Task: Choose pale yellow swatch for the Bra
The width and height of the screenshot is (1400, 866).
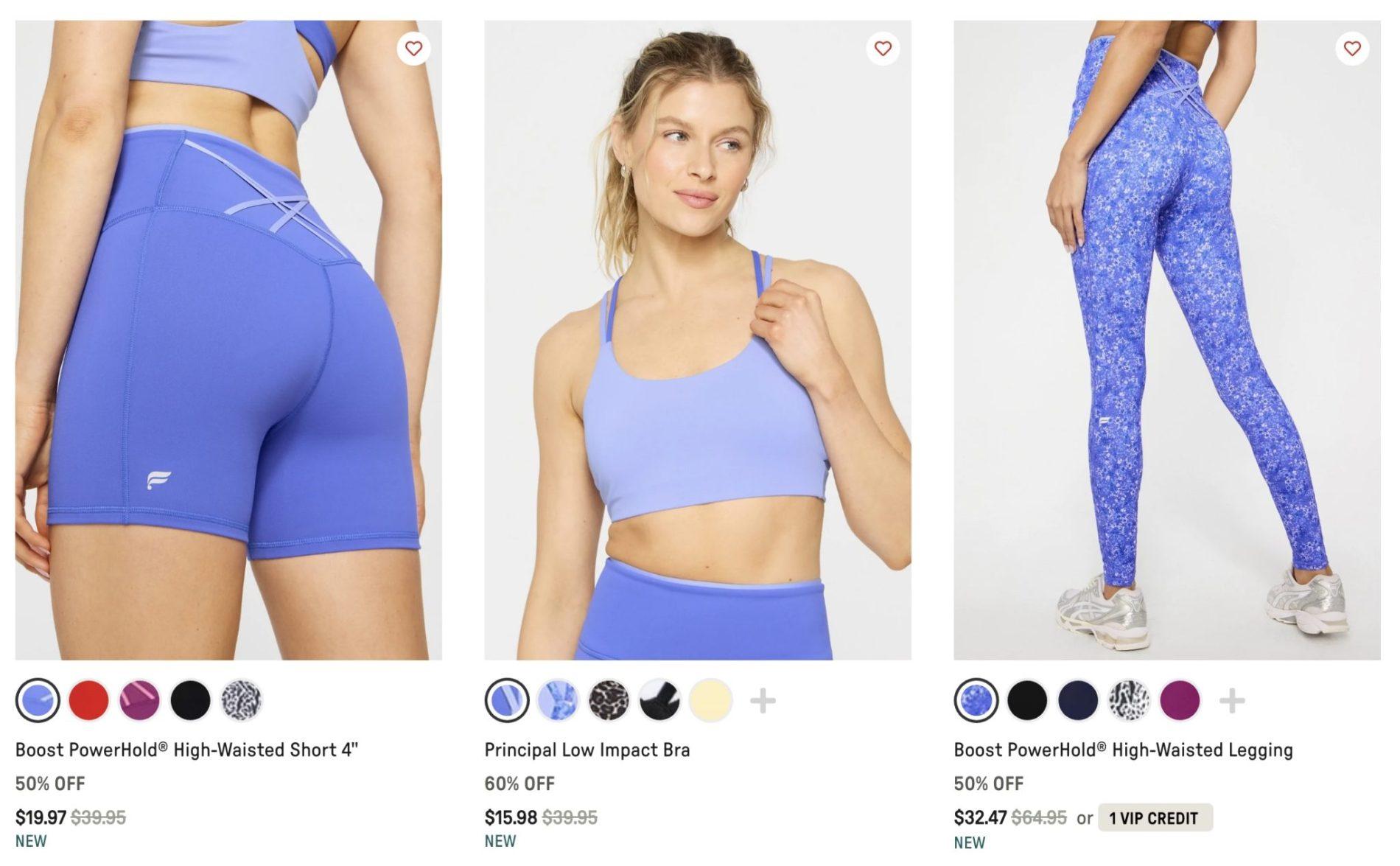Action: (710, 700)
